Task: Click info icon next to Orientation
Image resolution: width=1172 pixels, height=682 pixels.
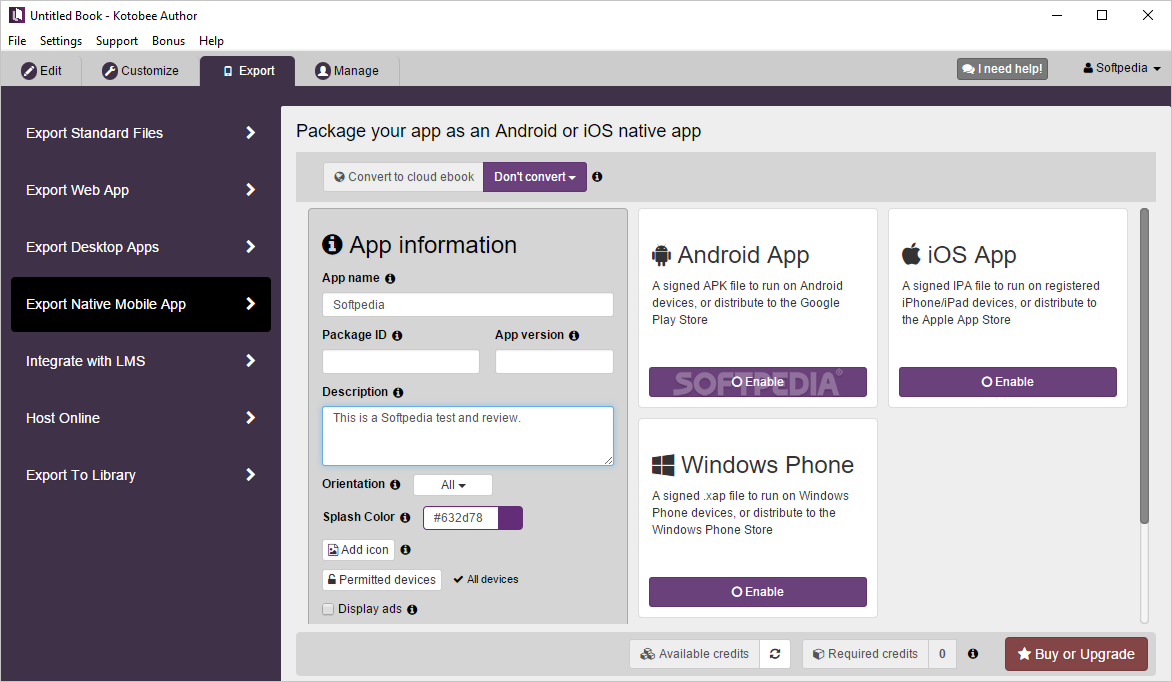Action: click(x=395, y=485)
